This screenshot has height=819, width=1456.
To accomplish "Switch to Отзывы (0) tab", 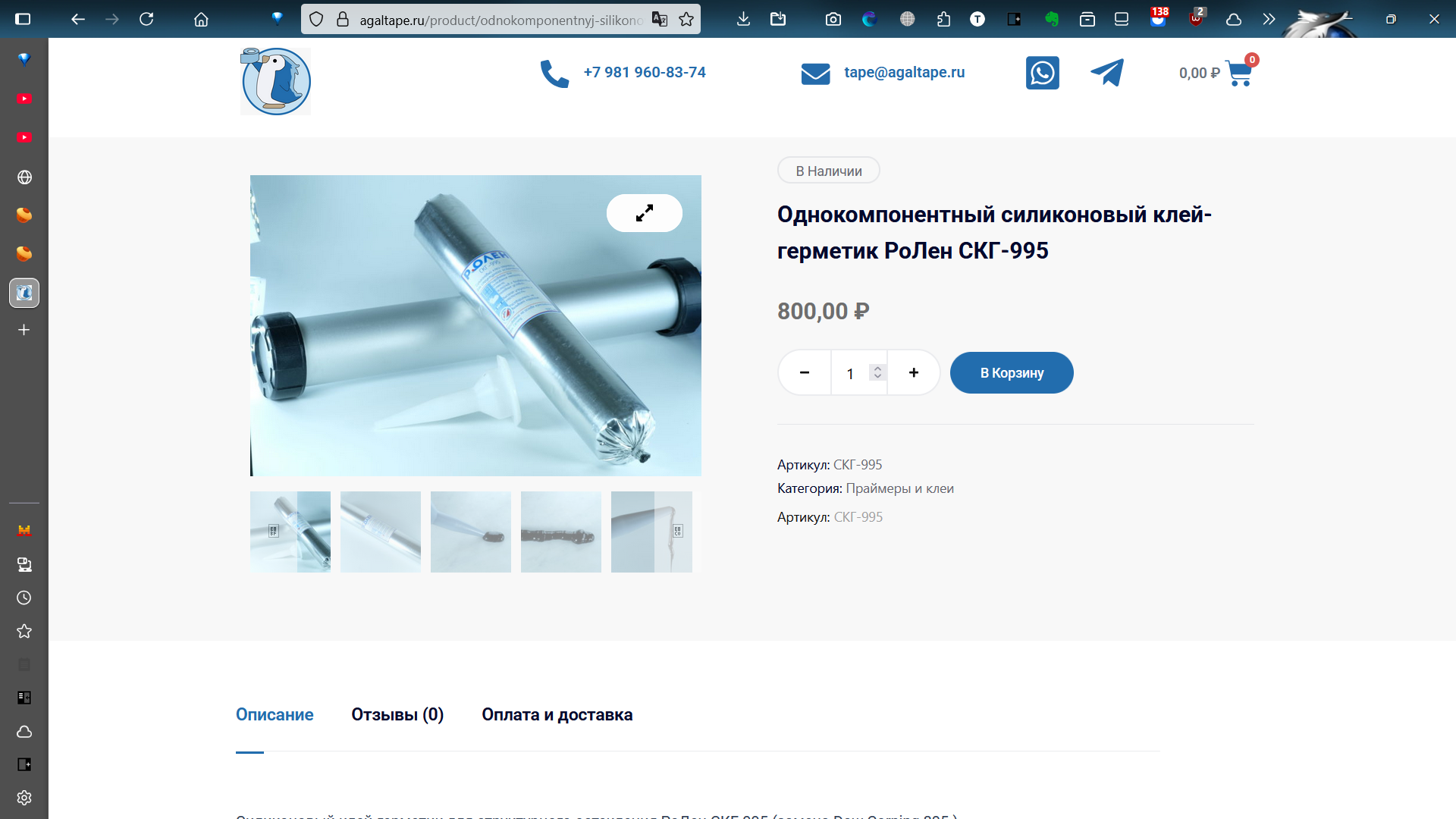I will [x=397, y=714].
